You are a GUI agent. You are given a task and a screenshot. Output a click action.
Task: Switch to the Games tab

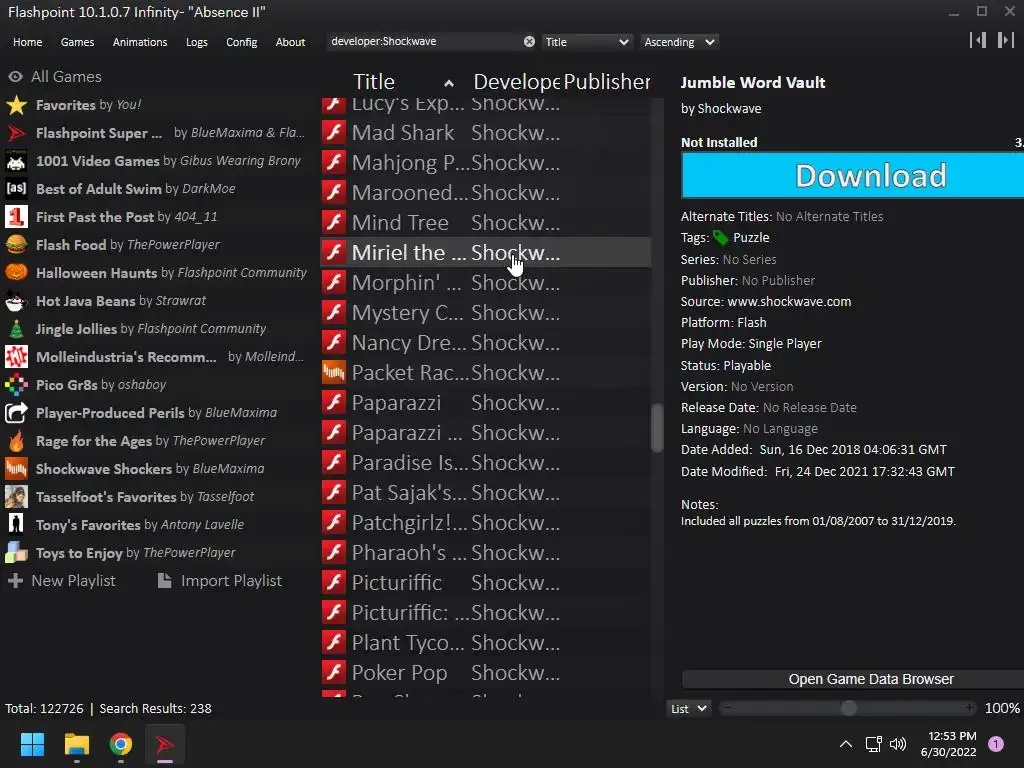[77, 42]
